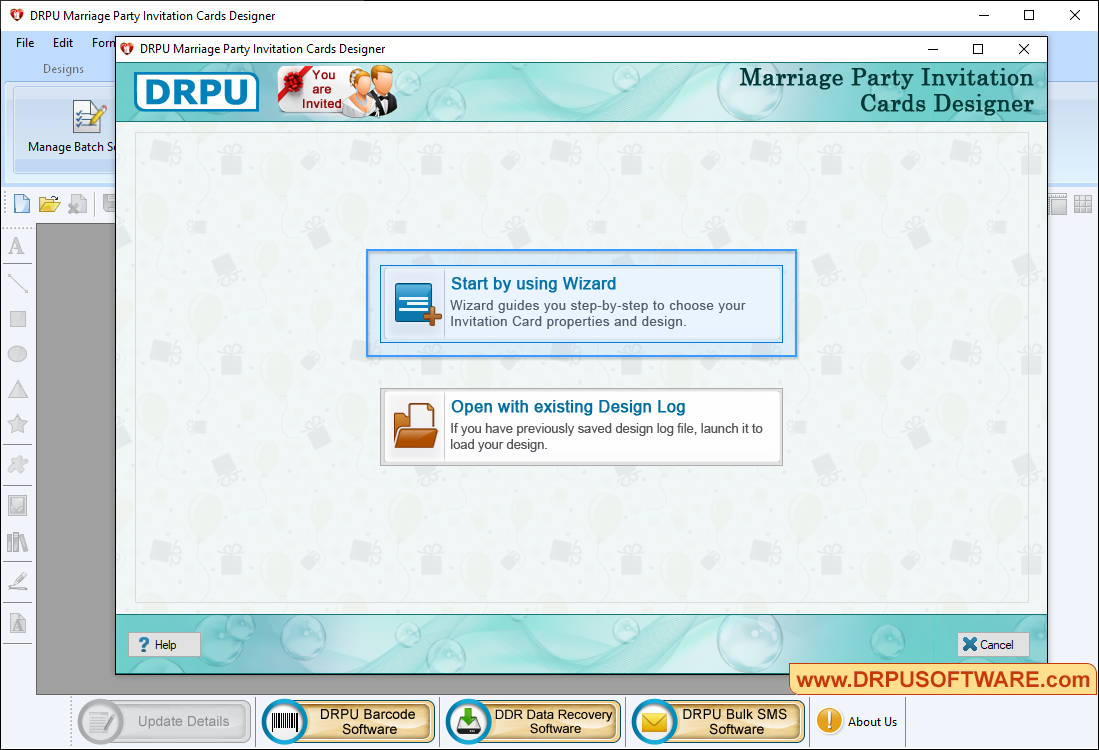Click the new document icon
Image resolution: width=1099 pixels, height=750 pixels.
tap(22, 204)
